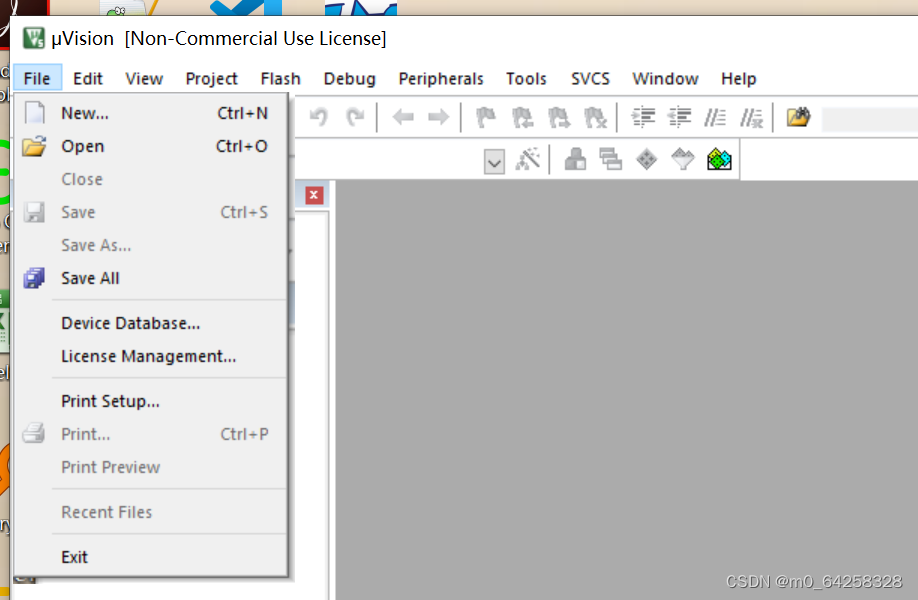Go to previous bookmark icon
918x600 pixels.
coord(522,117)
